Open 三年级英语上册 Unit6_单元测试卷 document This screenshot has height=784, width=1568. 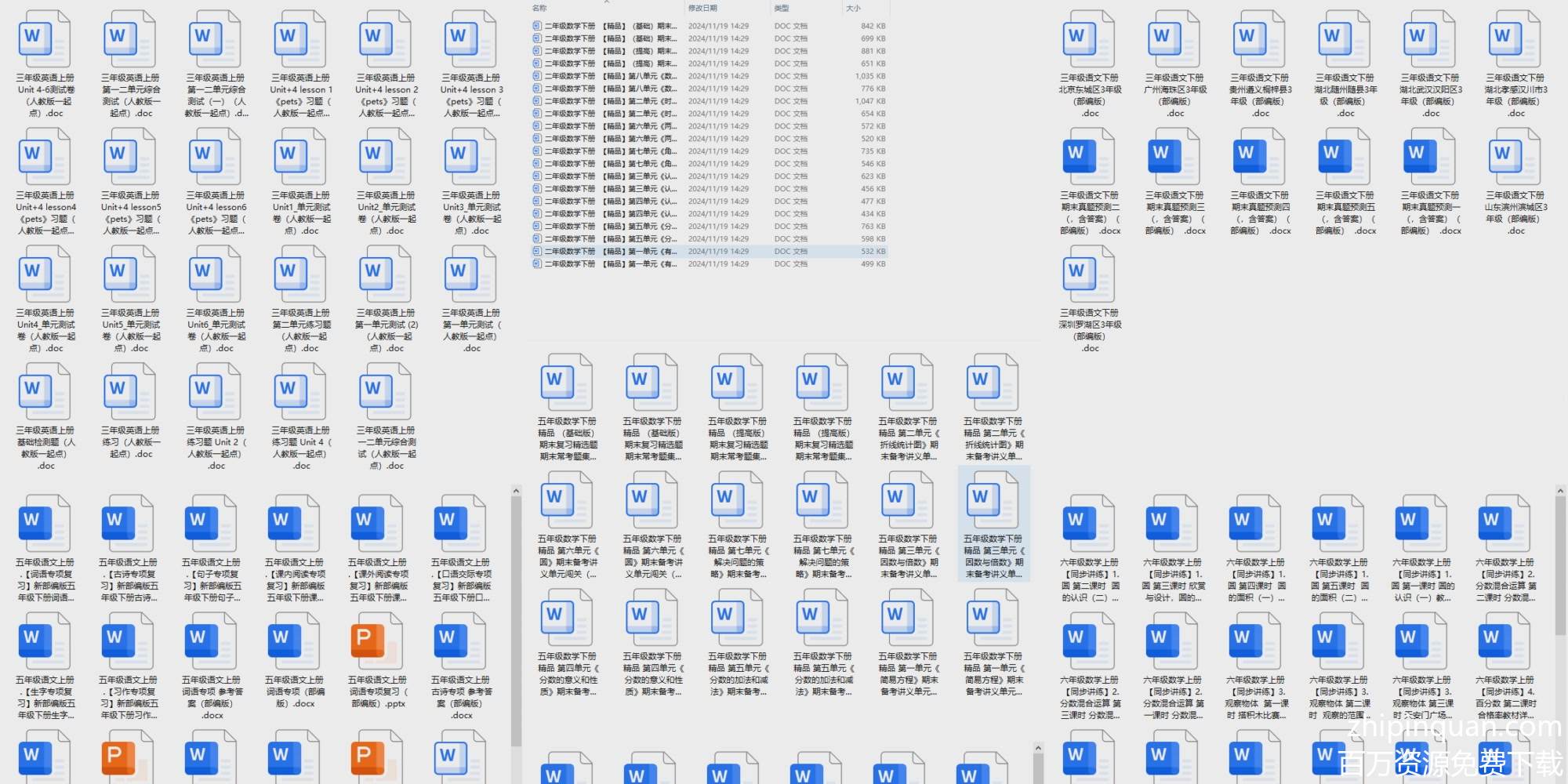click(215, 276)
